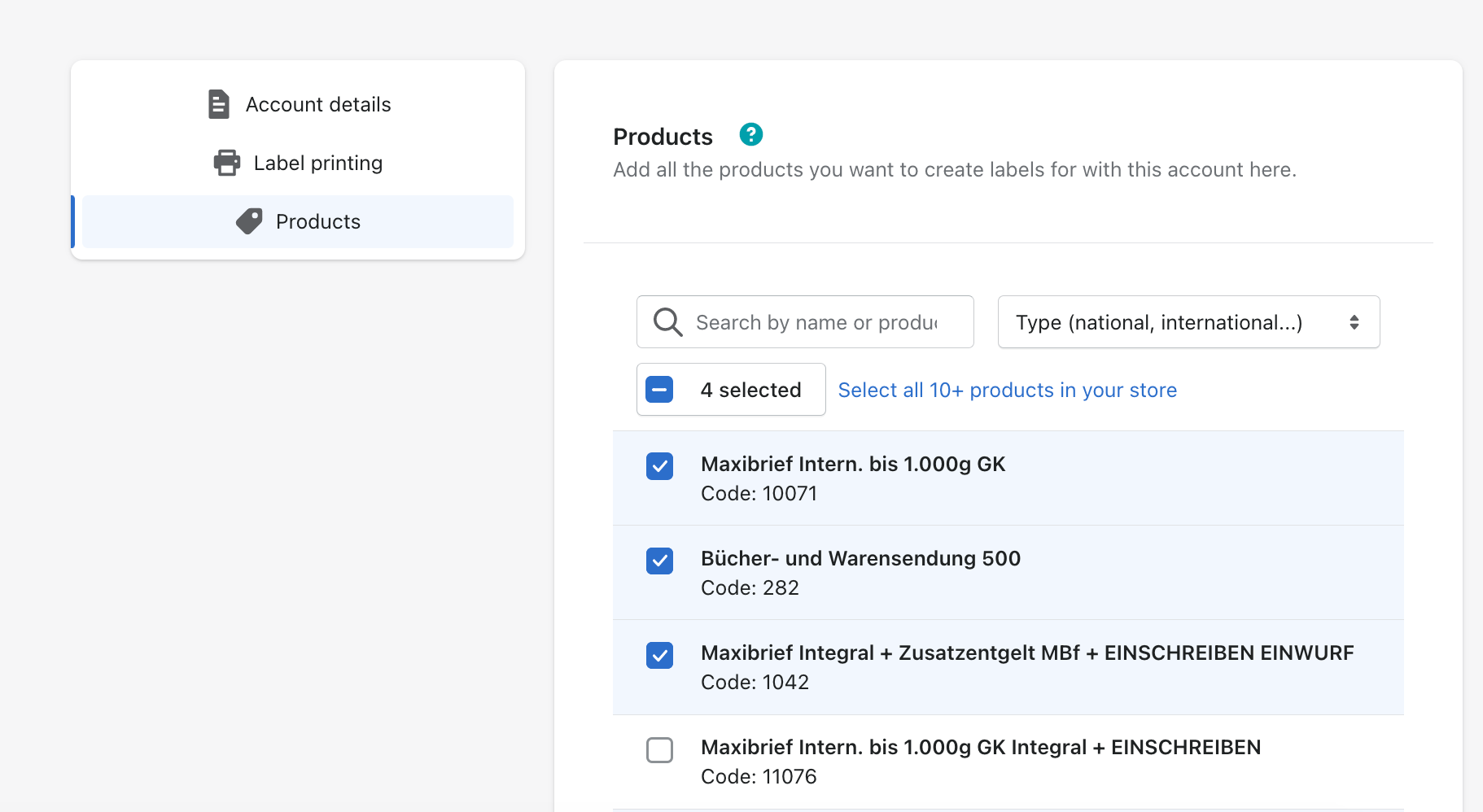This screenshot has width=1483, height=812.
Task: Click Maxibrief Intern. bis 1.000g GK Integral name
Action: [x=980, y=747]
